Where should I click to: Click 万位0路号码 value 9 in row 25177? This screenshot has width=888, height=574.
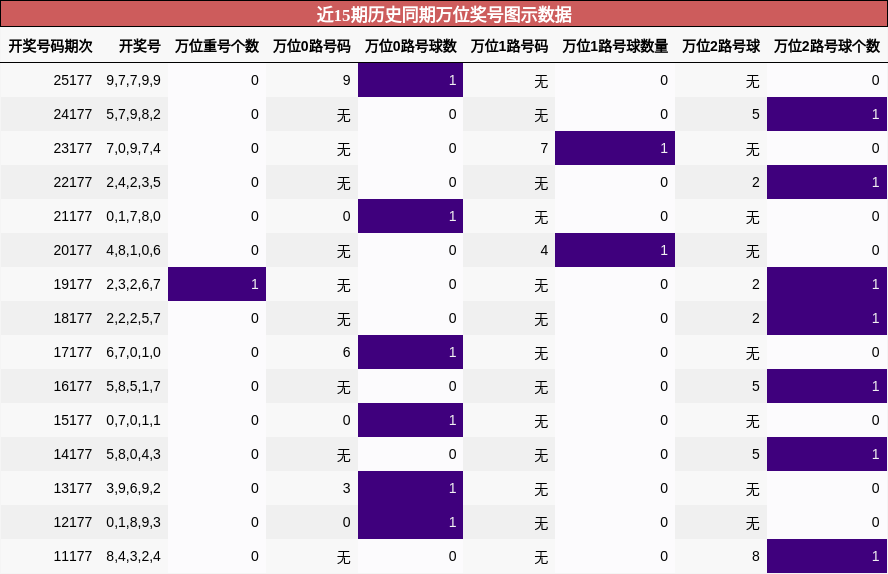pyautogui.click(x=347, y=80)
